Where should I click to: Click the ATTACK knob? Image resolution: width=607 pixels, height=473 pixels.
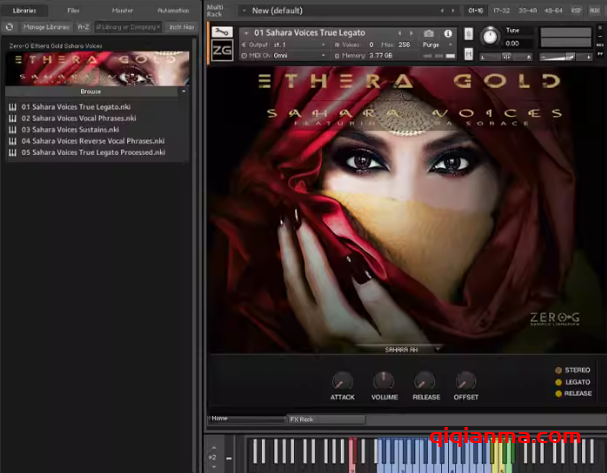342,381
